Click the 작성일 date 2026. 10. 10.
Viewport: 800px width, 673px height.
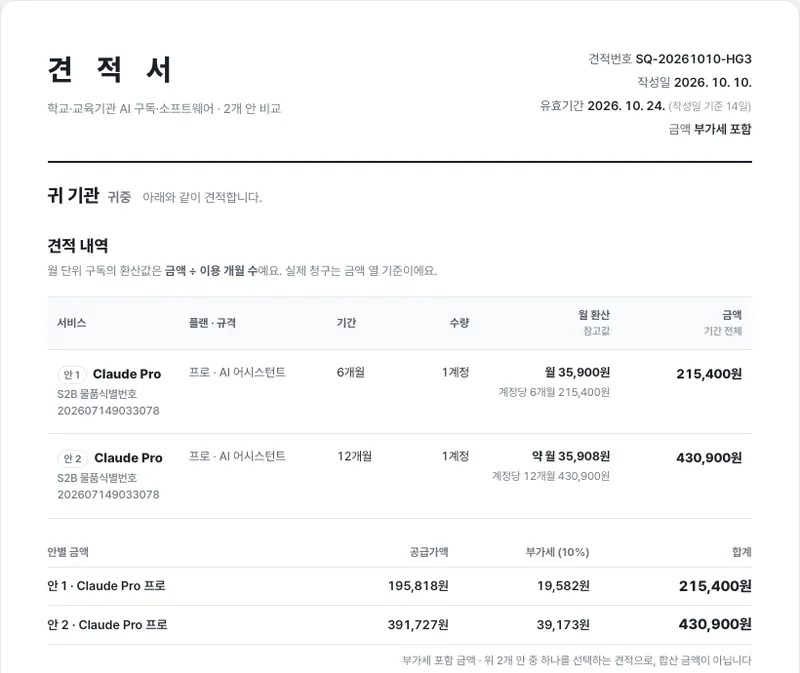[x=713, y=83]
